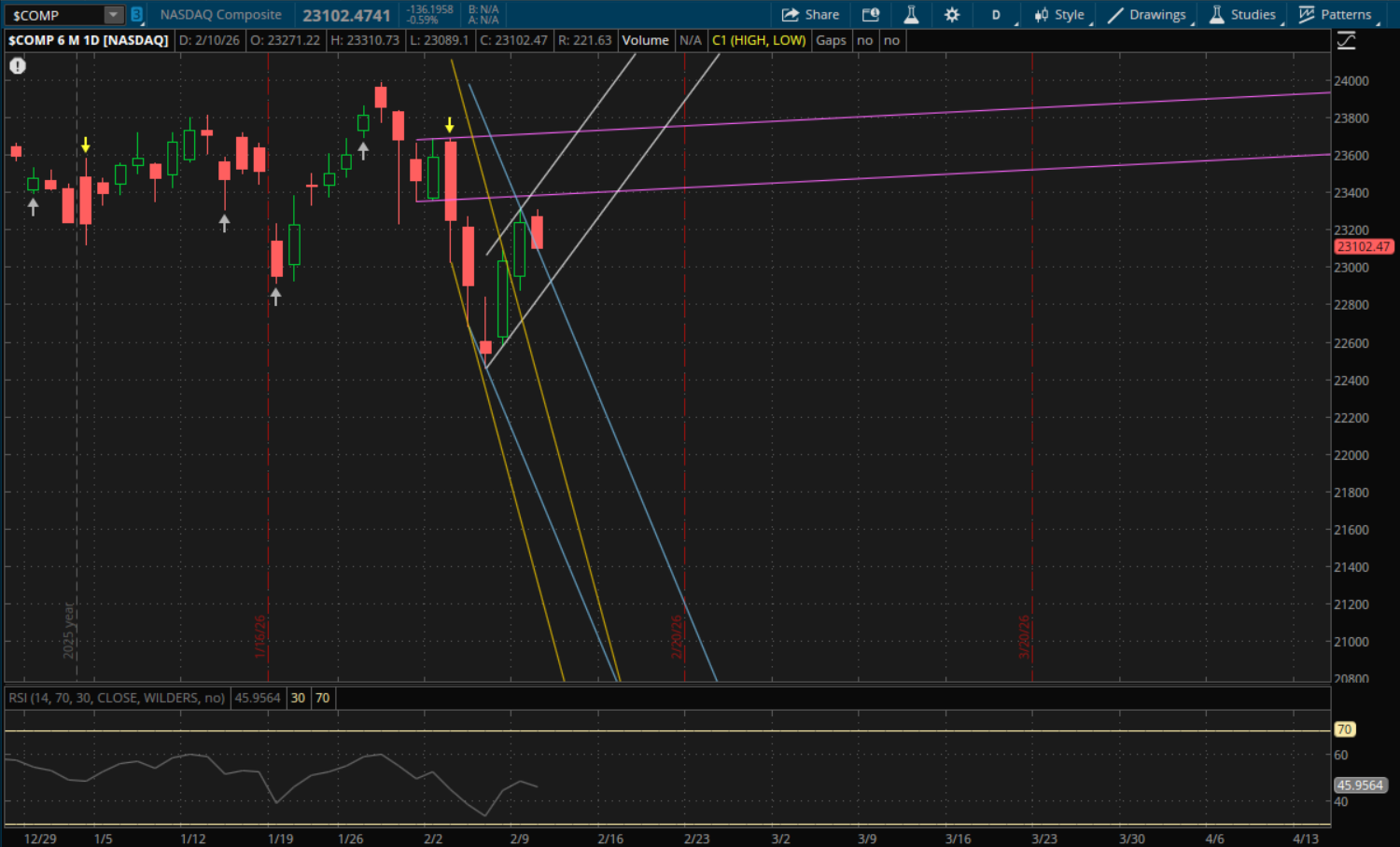This screenshot has width=1400, height=847.
Task: Open the Share chart menu
Action: (810, 15)
